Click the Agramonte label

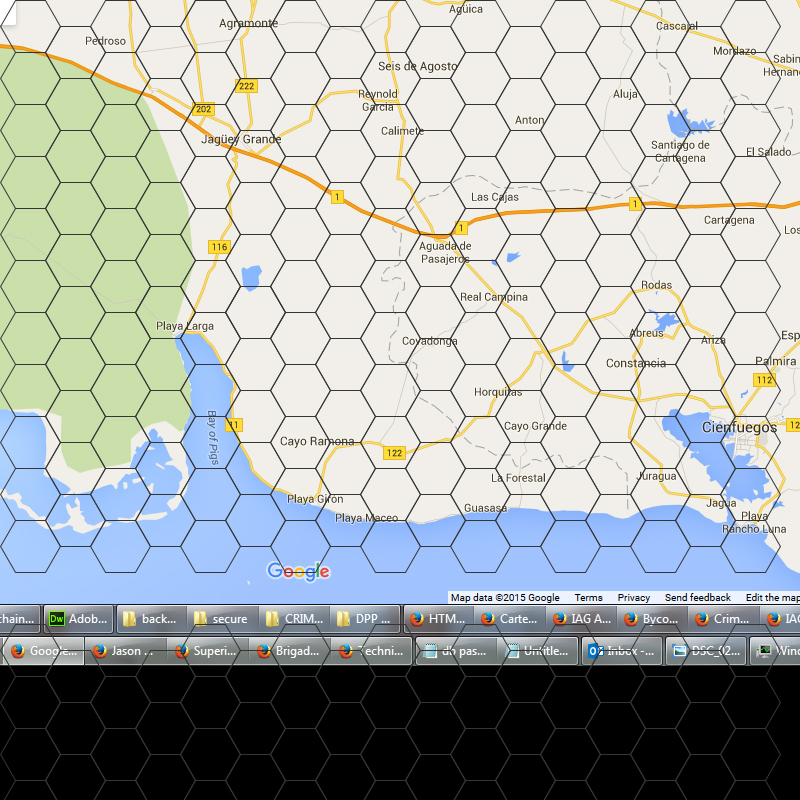(248, 23)
